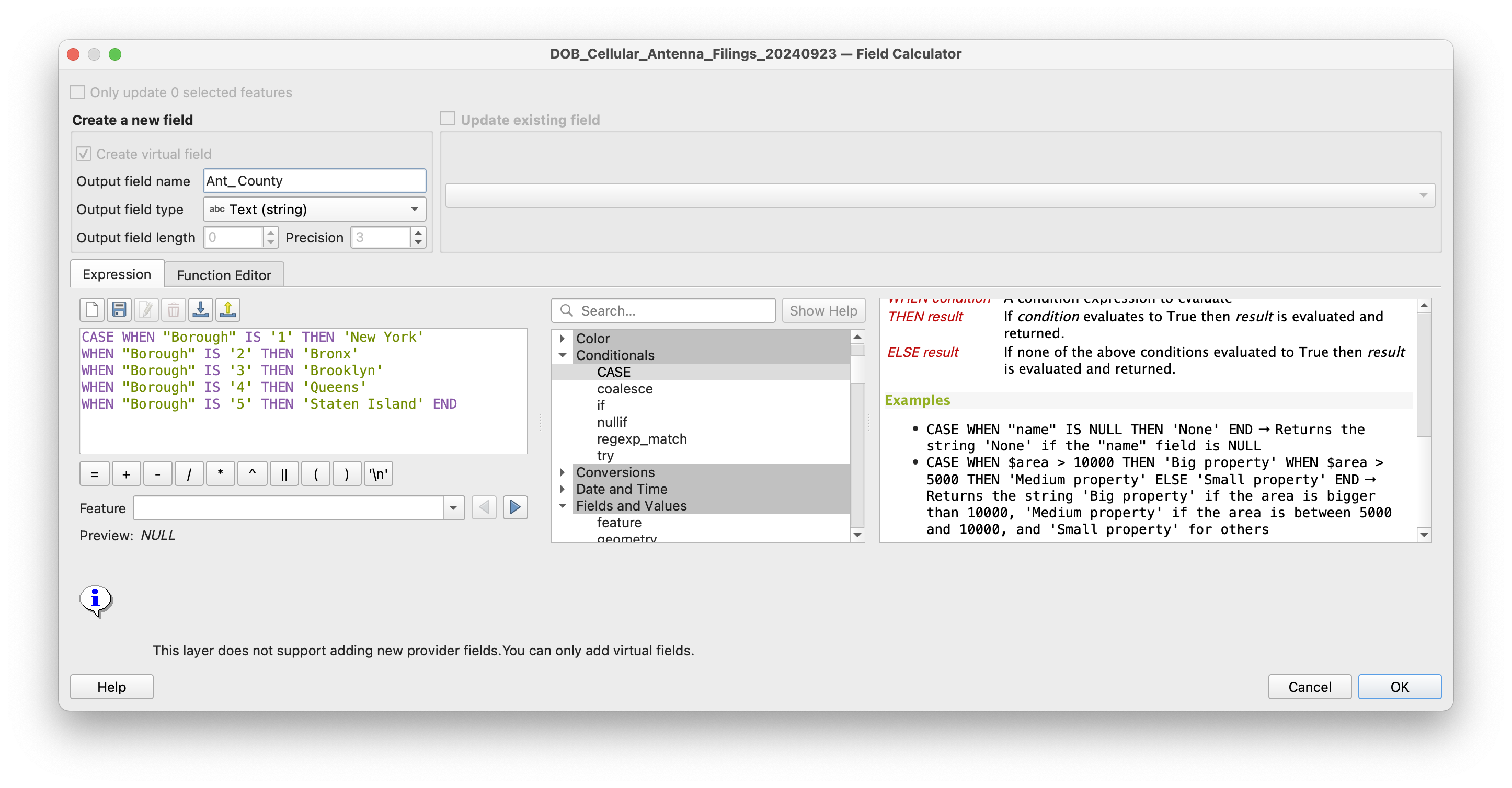Check Only update 0 selected features
This screenshot has height=788, width=1512.
coord(77,92)
